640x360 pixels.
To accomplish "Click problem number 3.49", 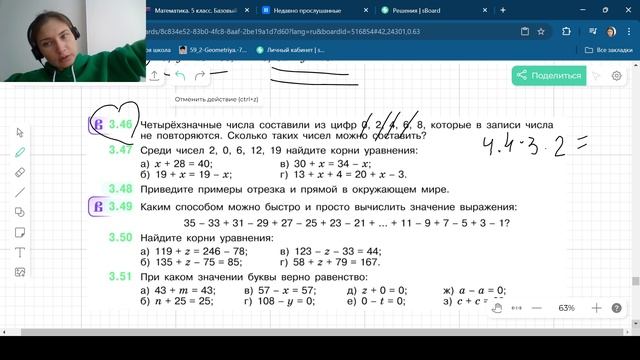I will point(120,206).
